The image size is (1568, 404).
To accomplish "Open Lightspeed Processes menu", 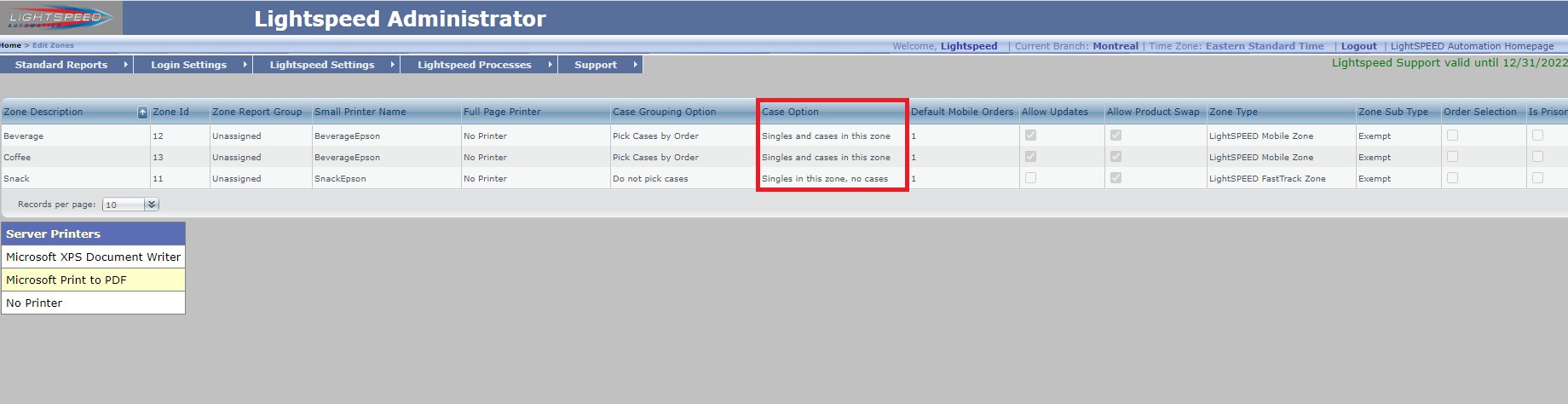I will click(x=475, y=65).
